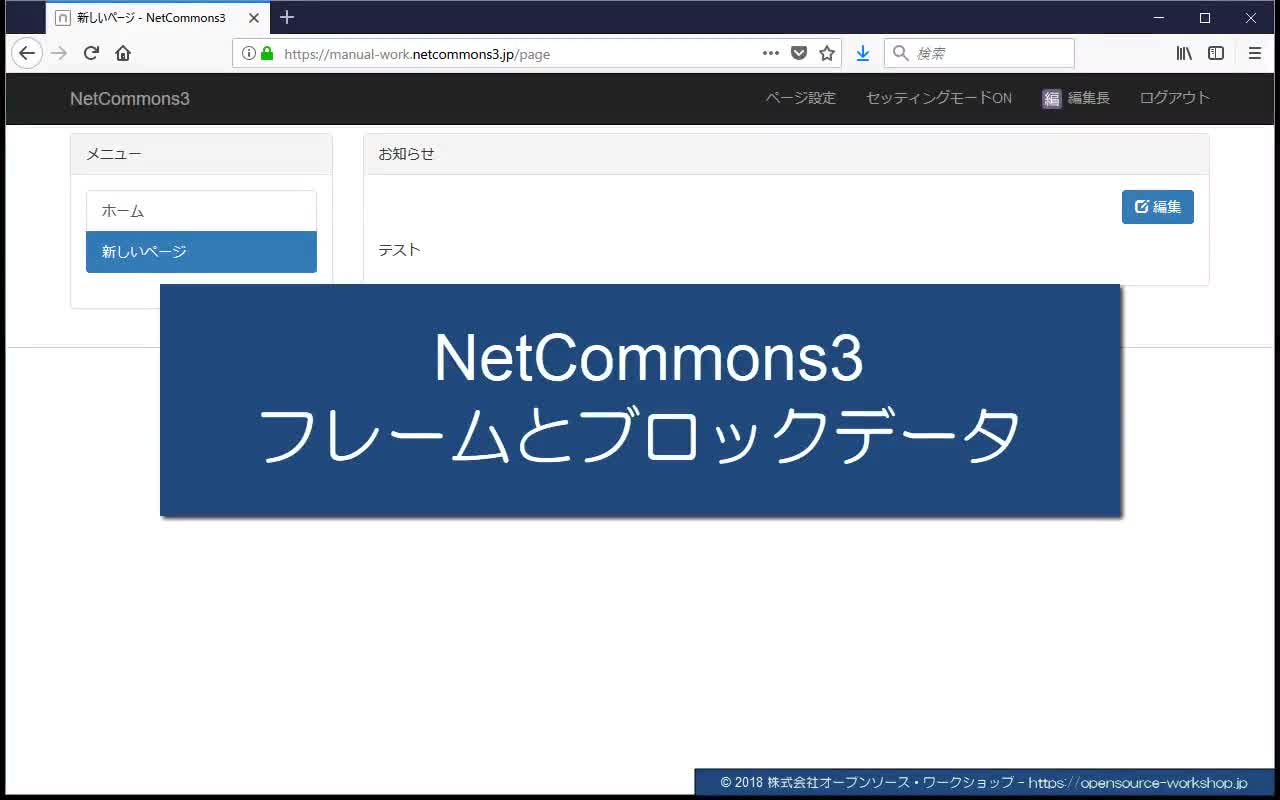Go back with the browser back arrow
Viewport: 1280px width, 800px height.
[27, 53]
